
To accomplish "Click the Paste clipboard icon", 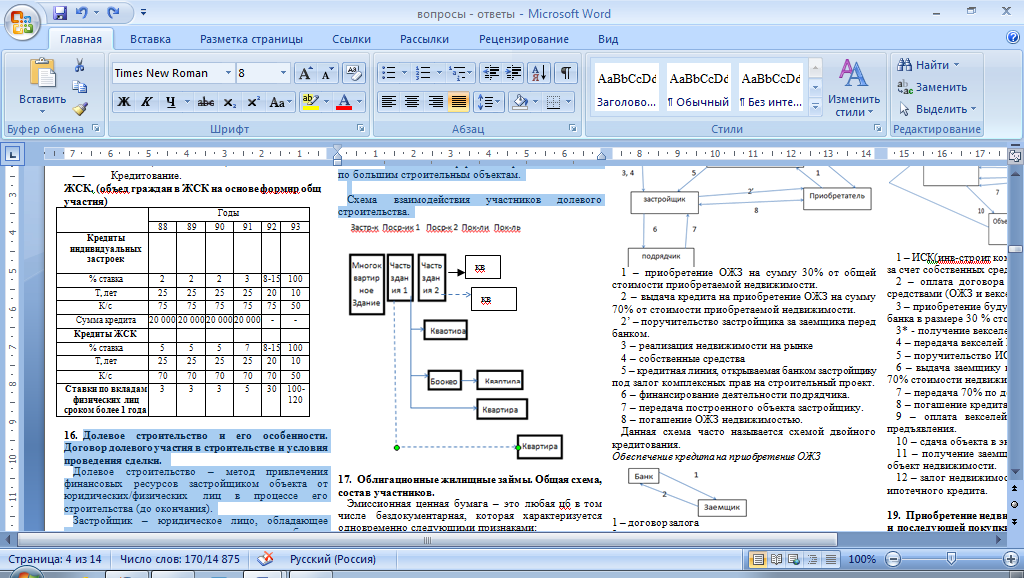I will [42, 74].
